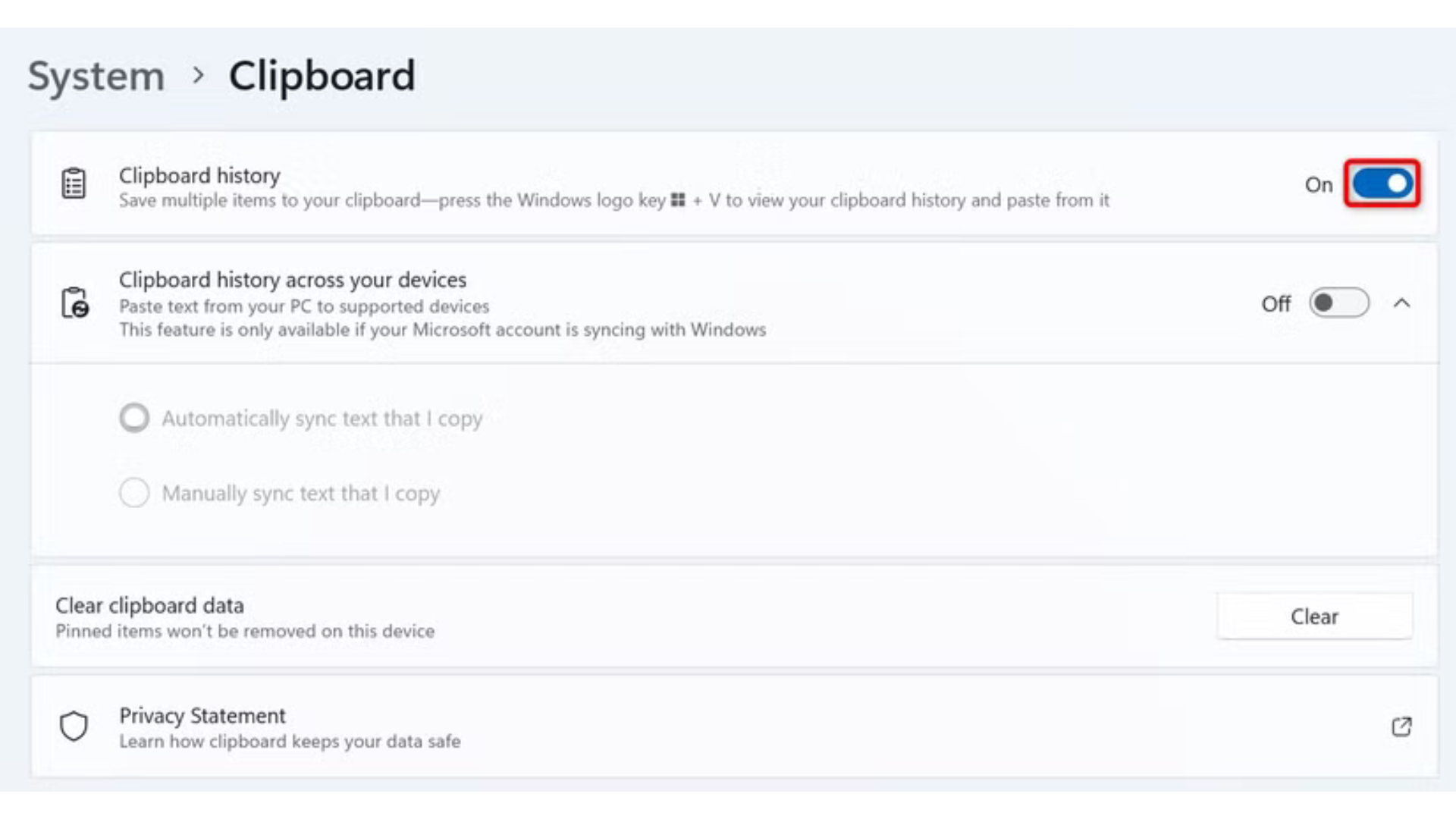The image size is (1456, 819).
Task: Click the Clear clipboard data label
Action: [149, 606]
